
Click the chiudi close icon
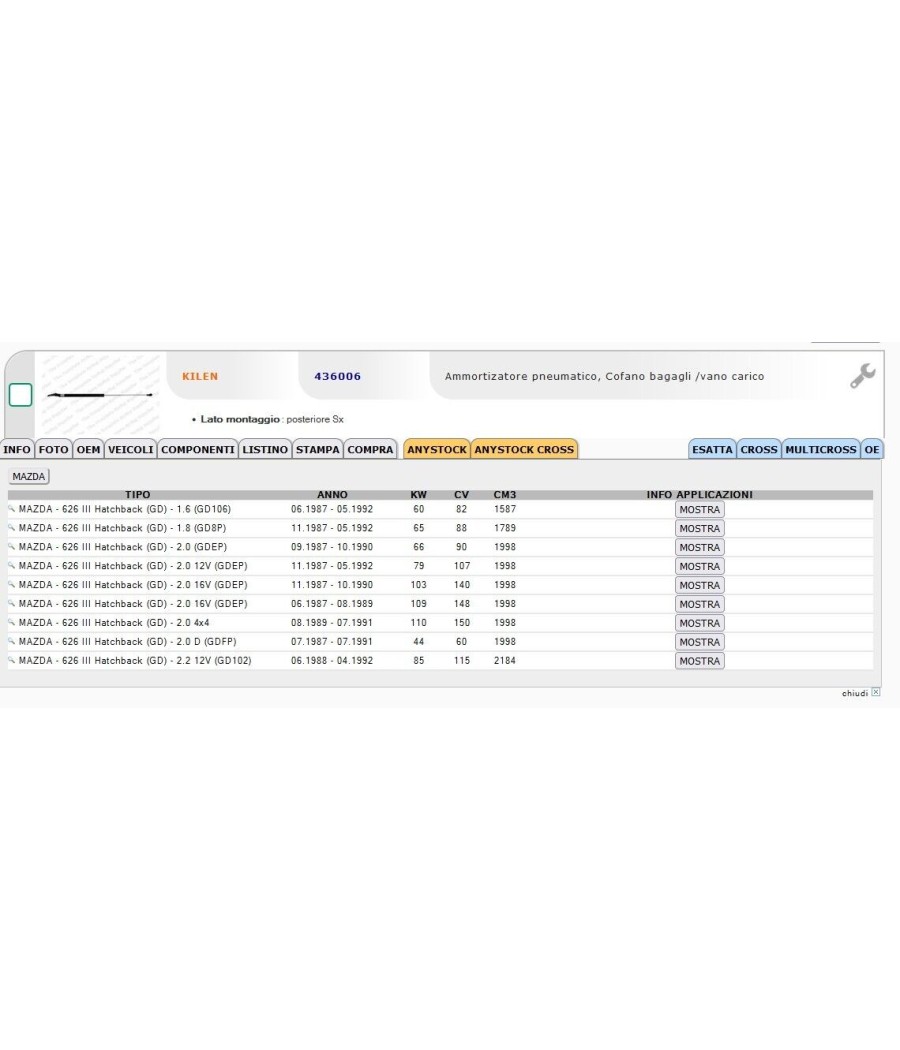875,692
